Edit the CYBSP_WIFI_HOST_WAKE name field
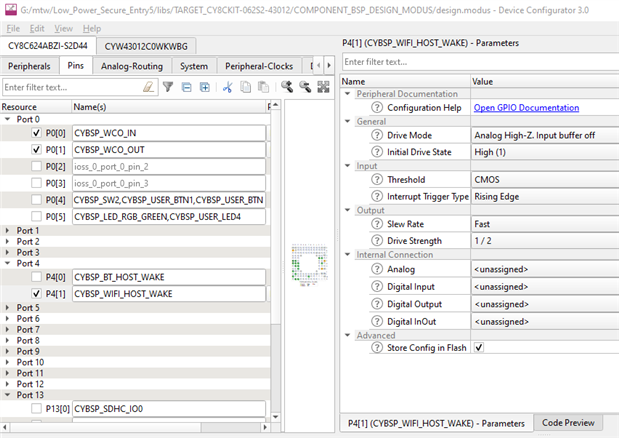The width and height of the screenshot is (619, 438). [x=169, y=293]
